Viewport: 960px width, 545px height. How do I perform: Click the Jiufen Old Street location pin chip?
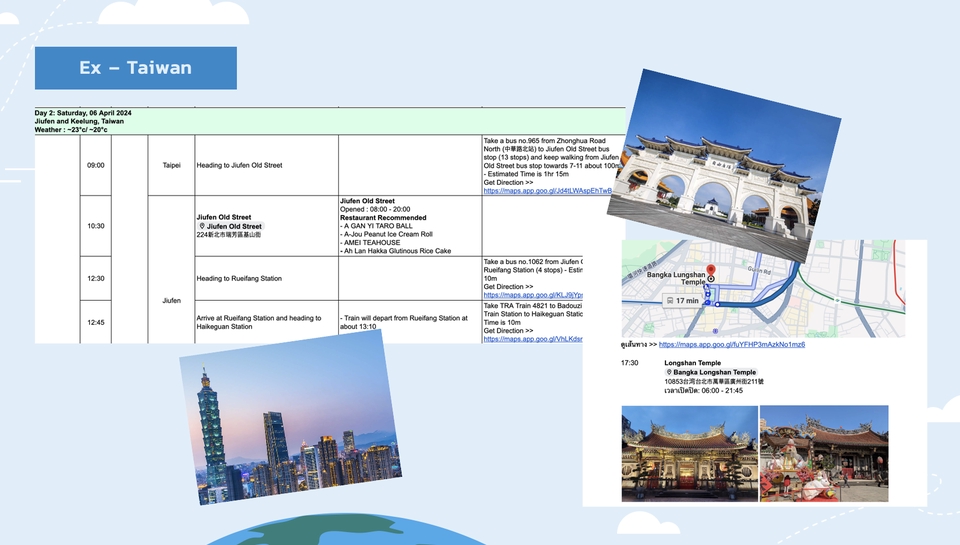[x=230, y=226]
